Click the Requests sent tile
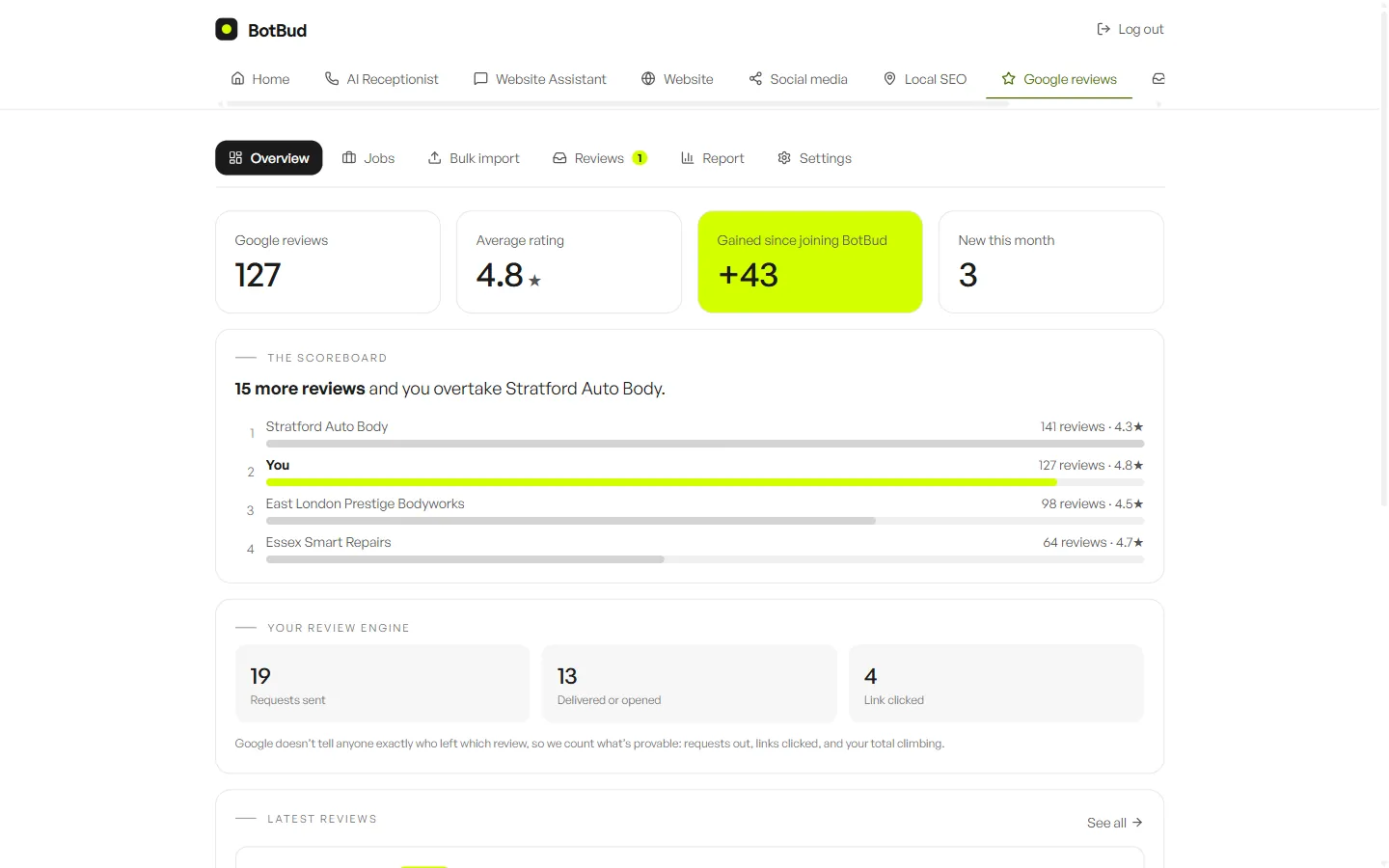1389x868 pixels. [383, 684]
